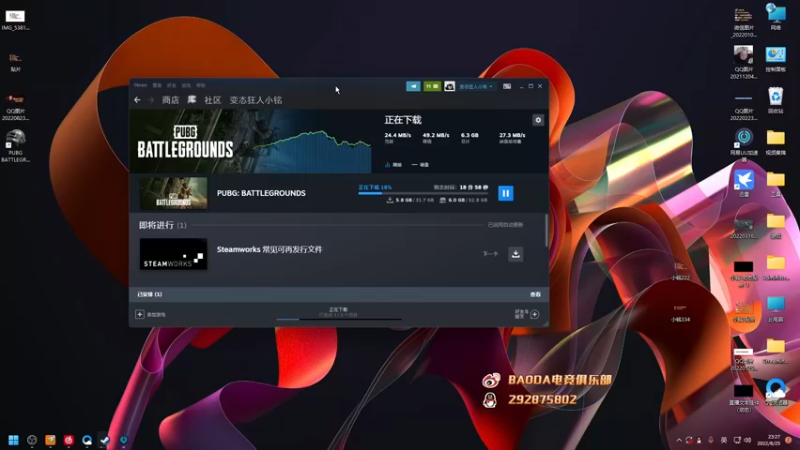The image size is (800, 450).
Task: Open the 此电脑 This PC icon
Action: pos(776,309)
